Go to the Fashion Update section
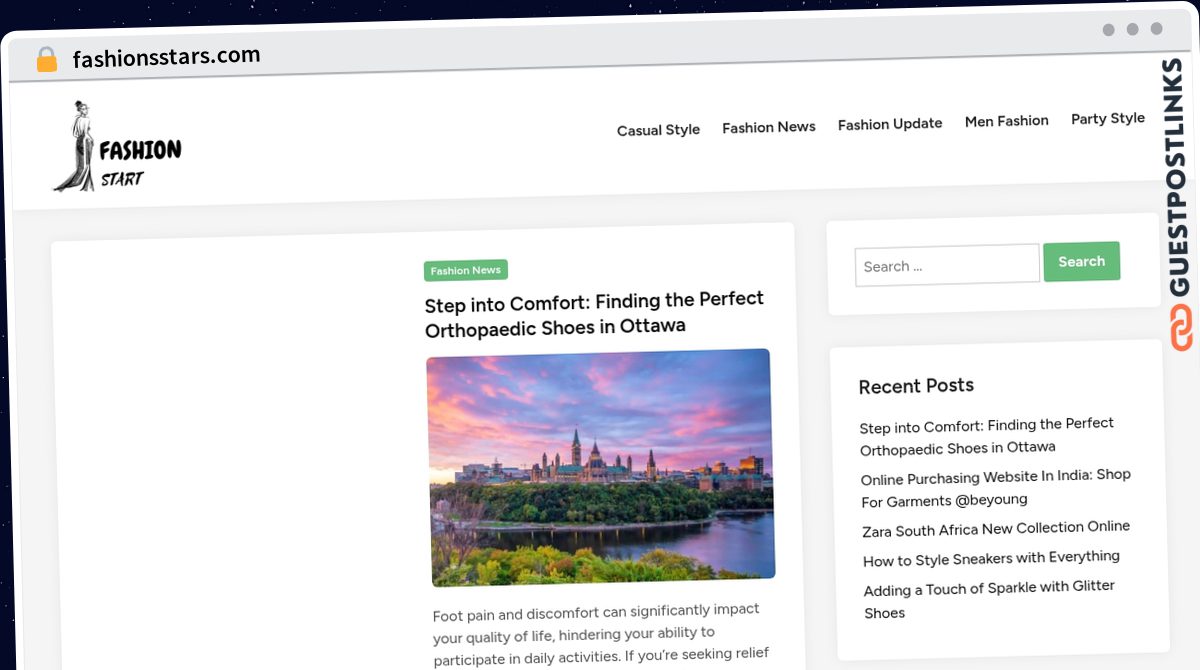1200x670 pixels. point(890,124)
